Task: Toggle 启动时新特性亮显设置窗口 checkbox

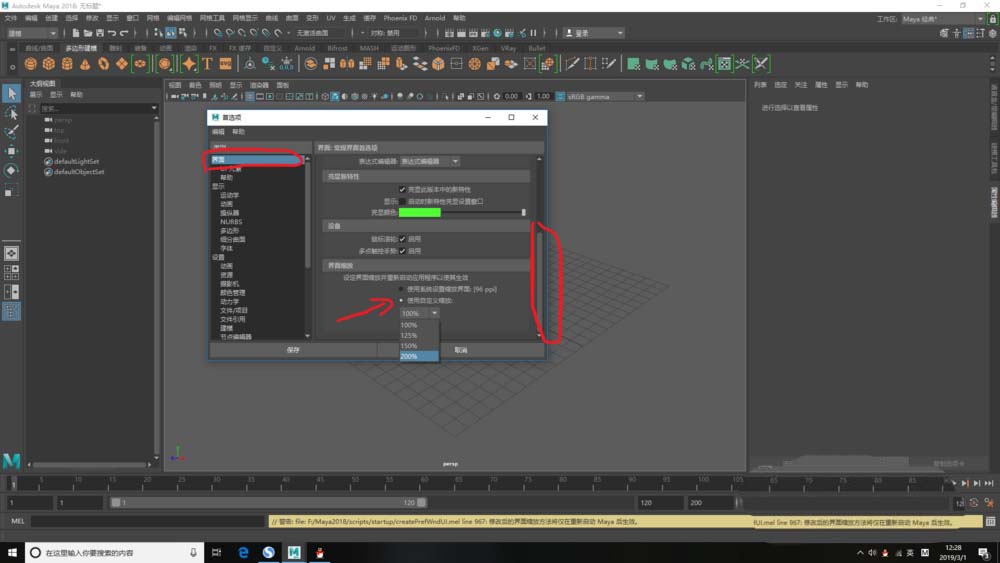Action: (x=402, y=201)
